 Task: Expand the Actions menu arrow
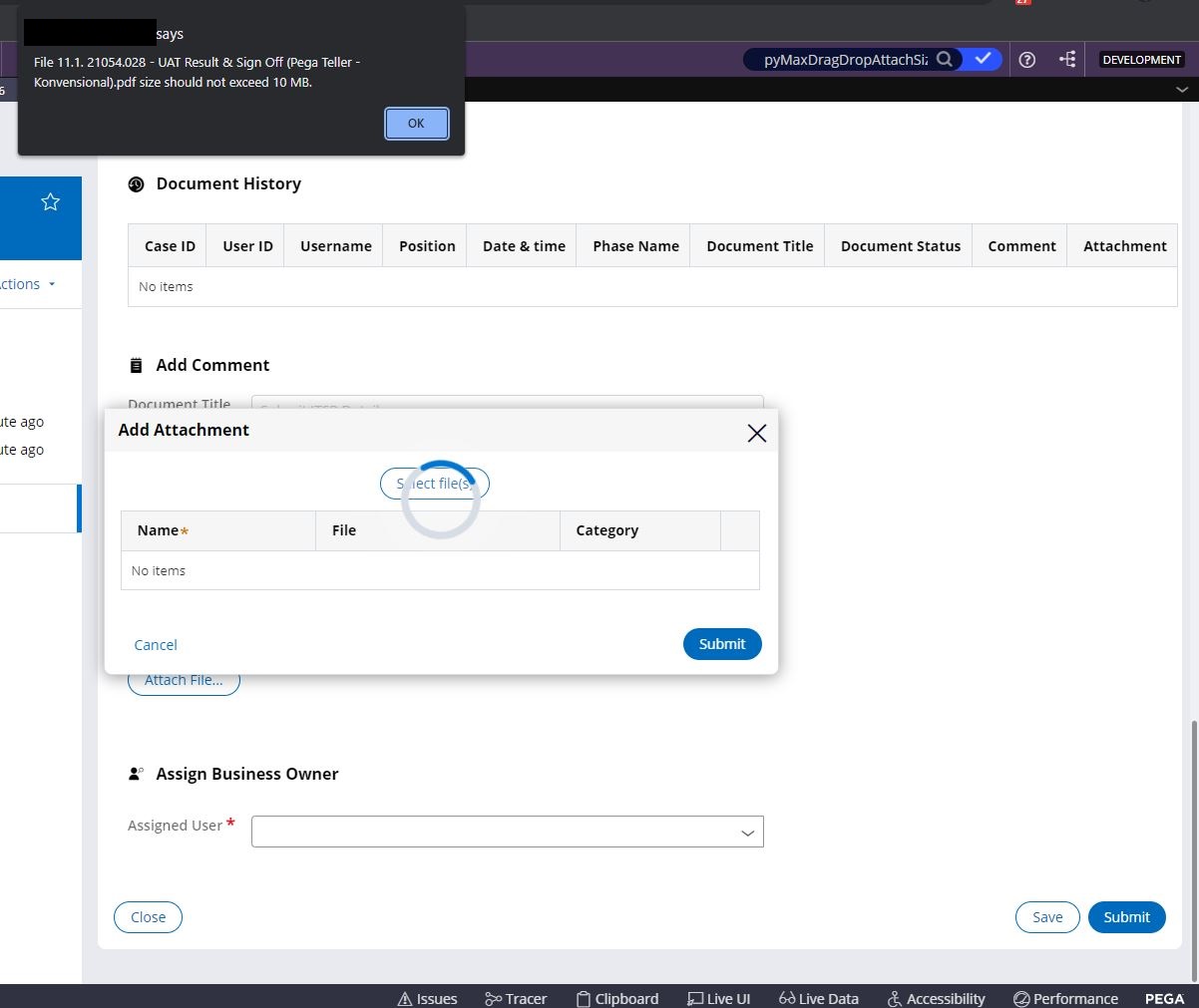tap(52, 284)
